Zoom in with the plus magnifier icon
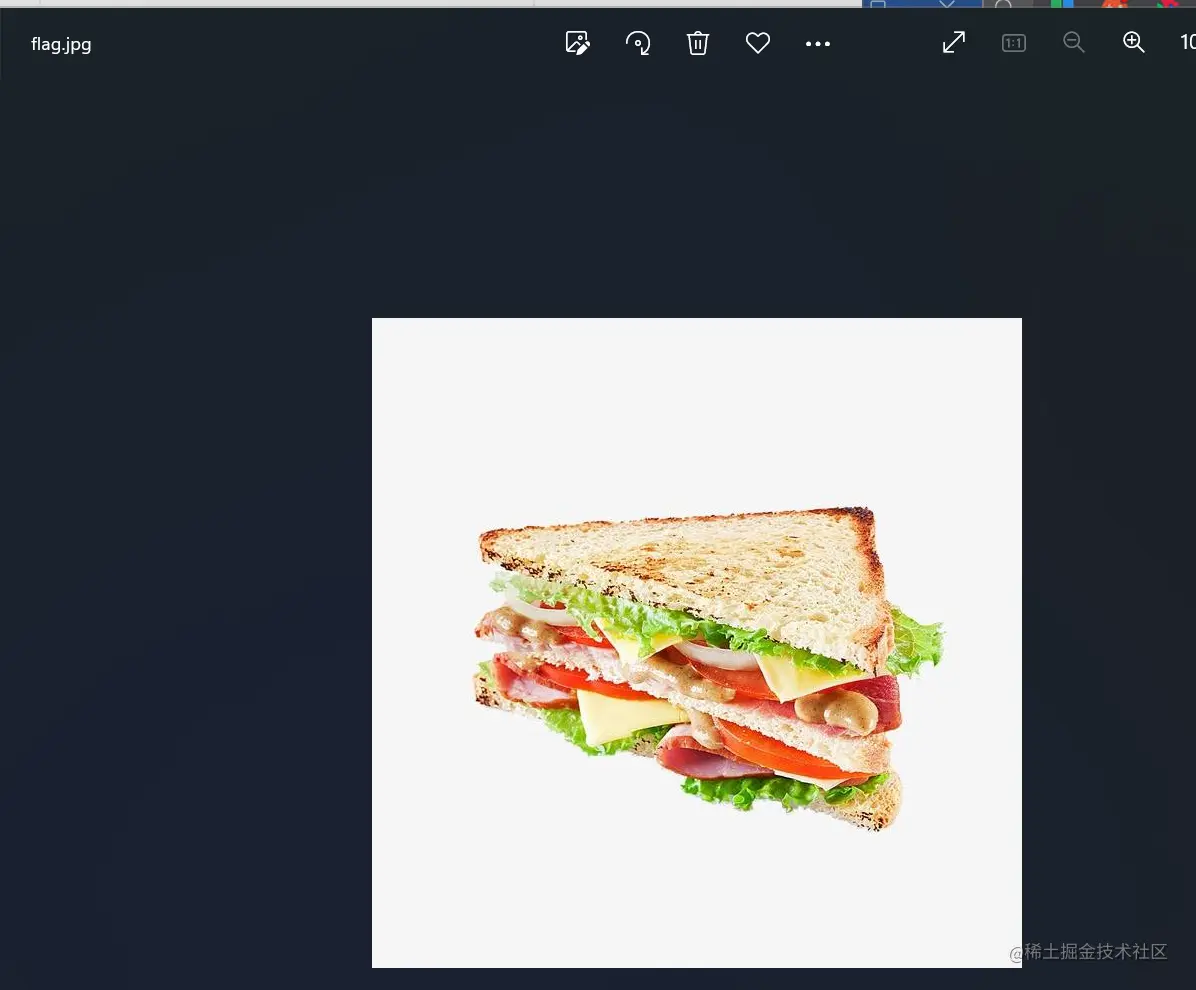 coord(1134,42)
